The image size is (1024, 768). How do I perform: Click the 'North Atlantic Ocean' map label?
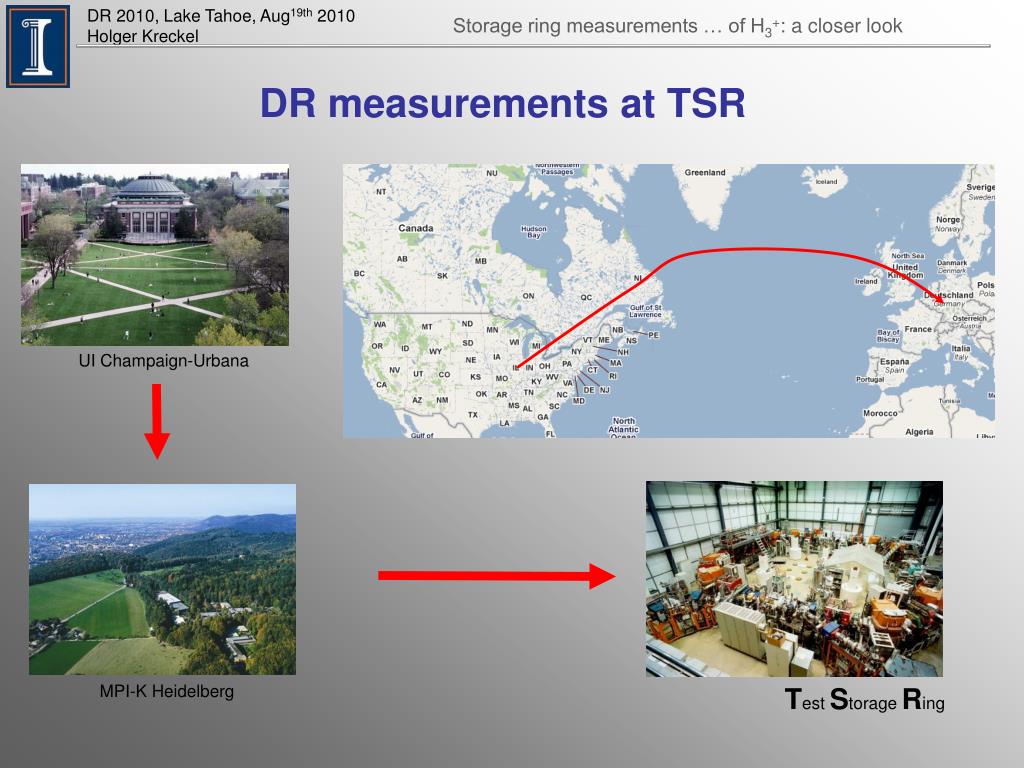623,428
